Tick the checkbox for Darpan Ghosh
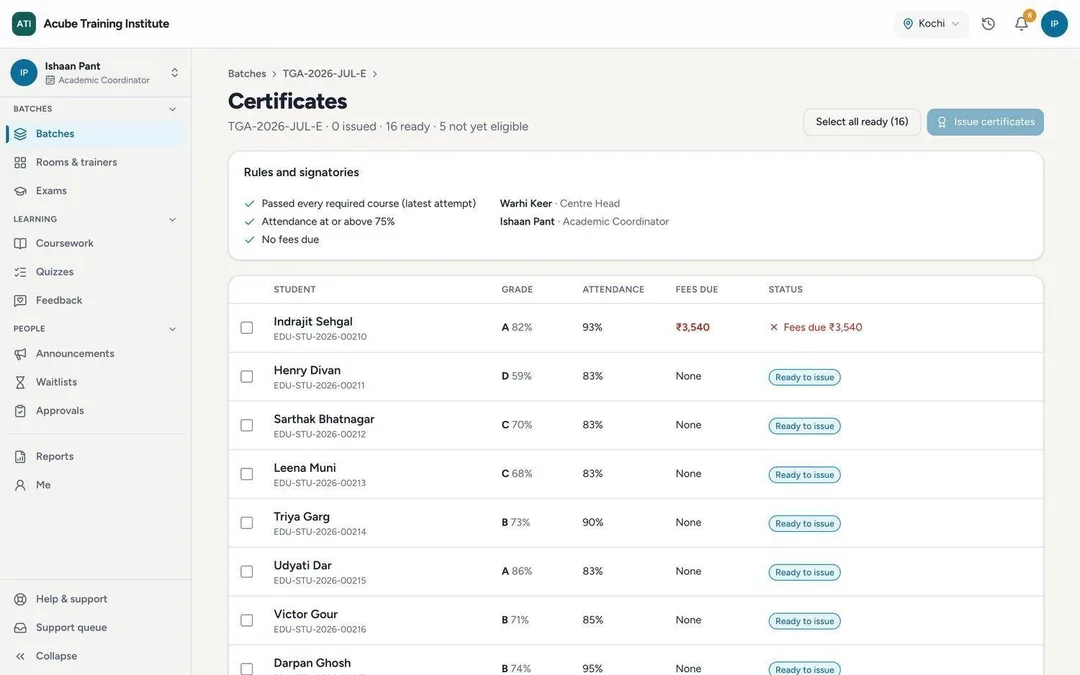 (247, 669)
